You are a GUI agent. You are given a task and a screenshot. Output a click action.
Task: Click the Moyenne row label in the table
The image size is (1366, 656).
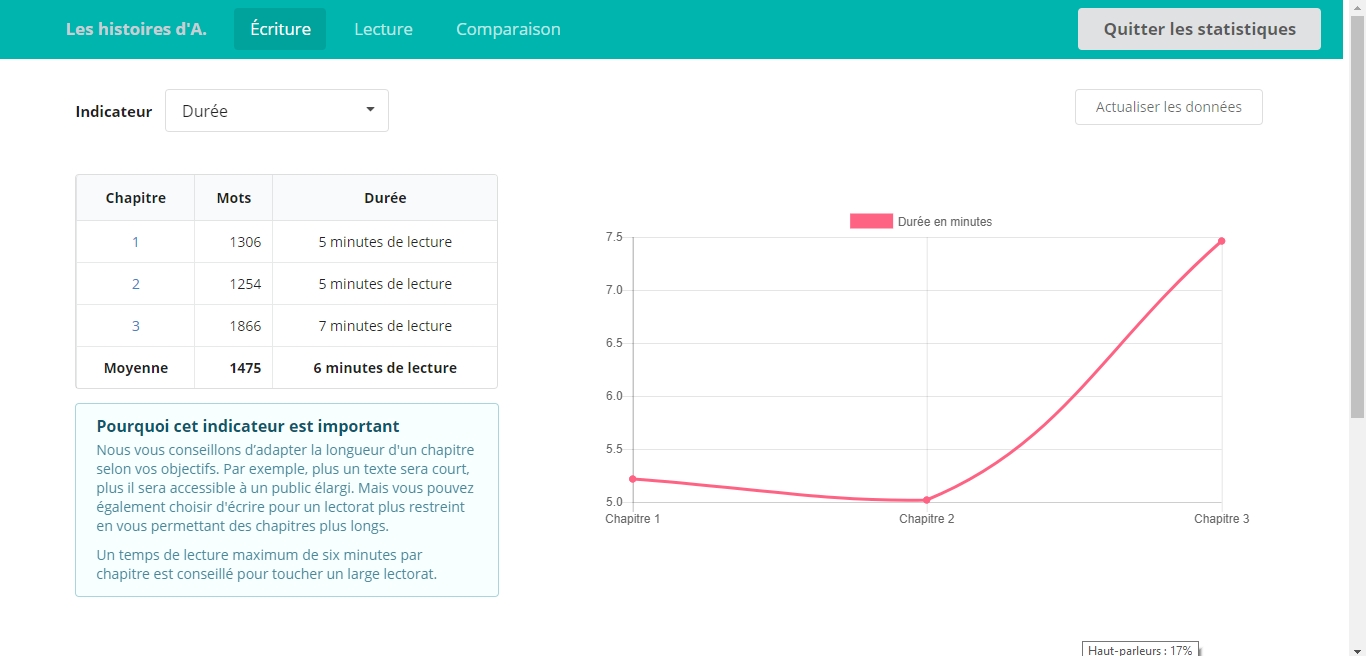click(136, 368)
